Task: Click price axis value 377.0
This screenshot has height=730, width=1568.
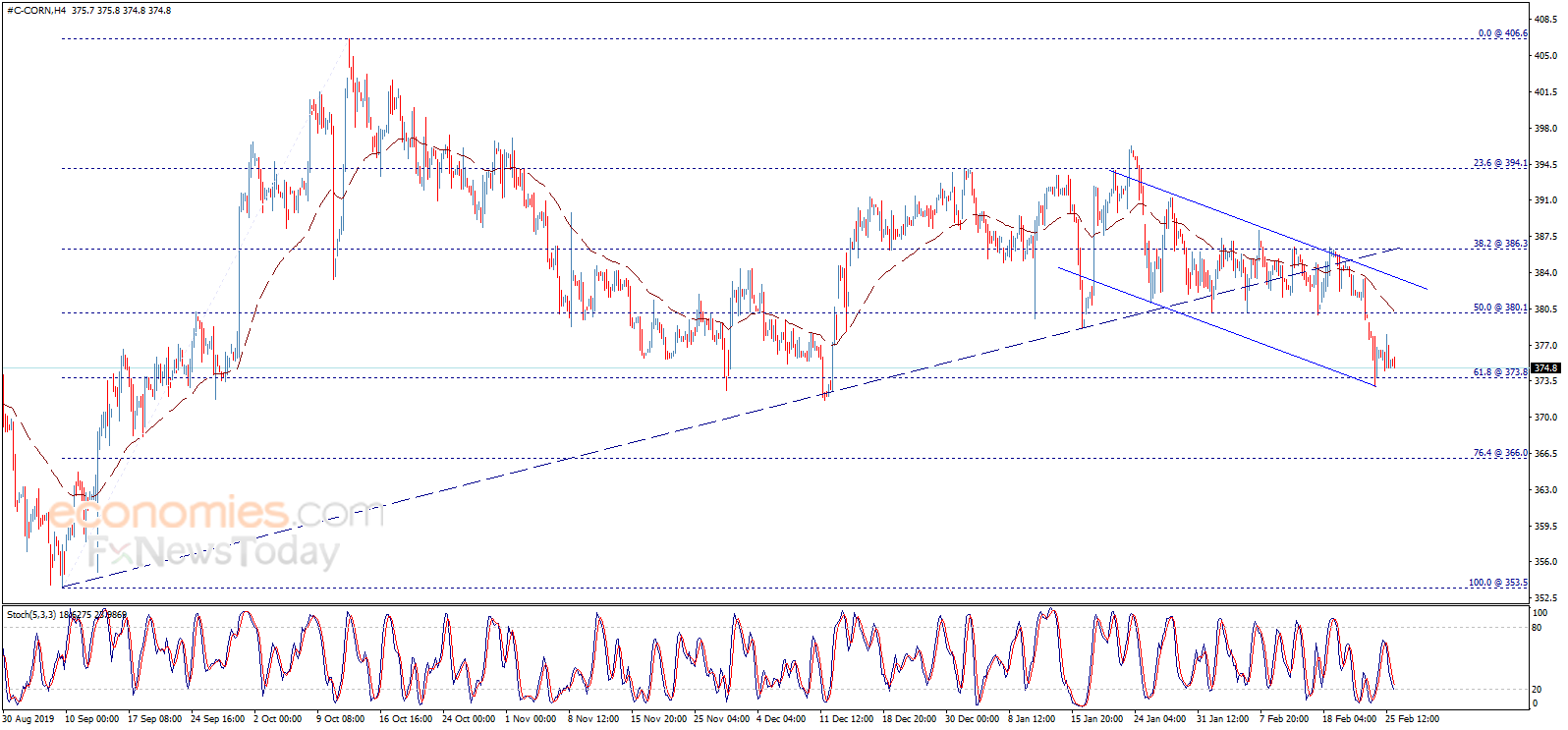Action: [x=1546, y=346]
